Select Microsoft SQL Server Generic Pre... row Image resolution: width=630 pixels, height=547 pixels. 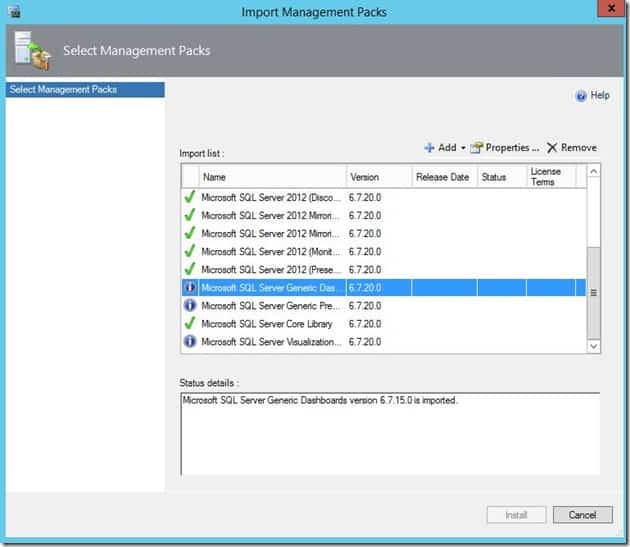tap(384, 306)
